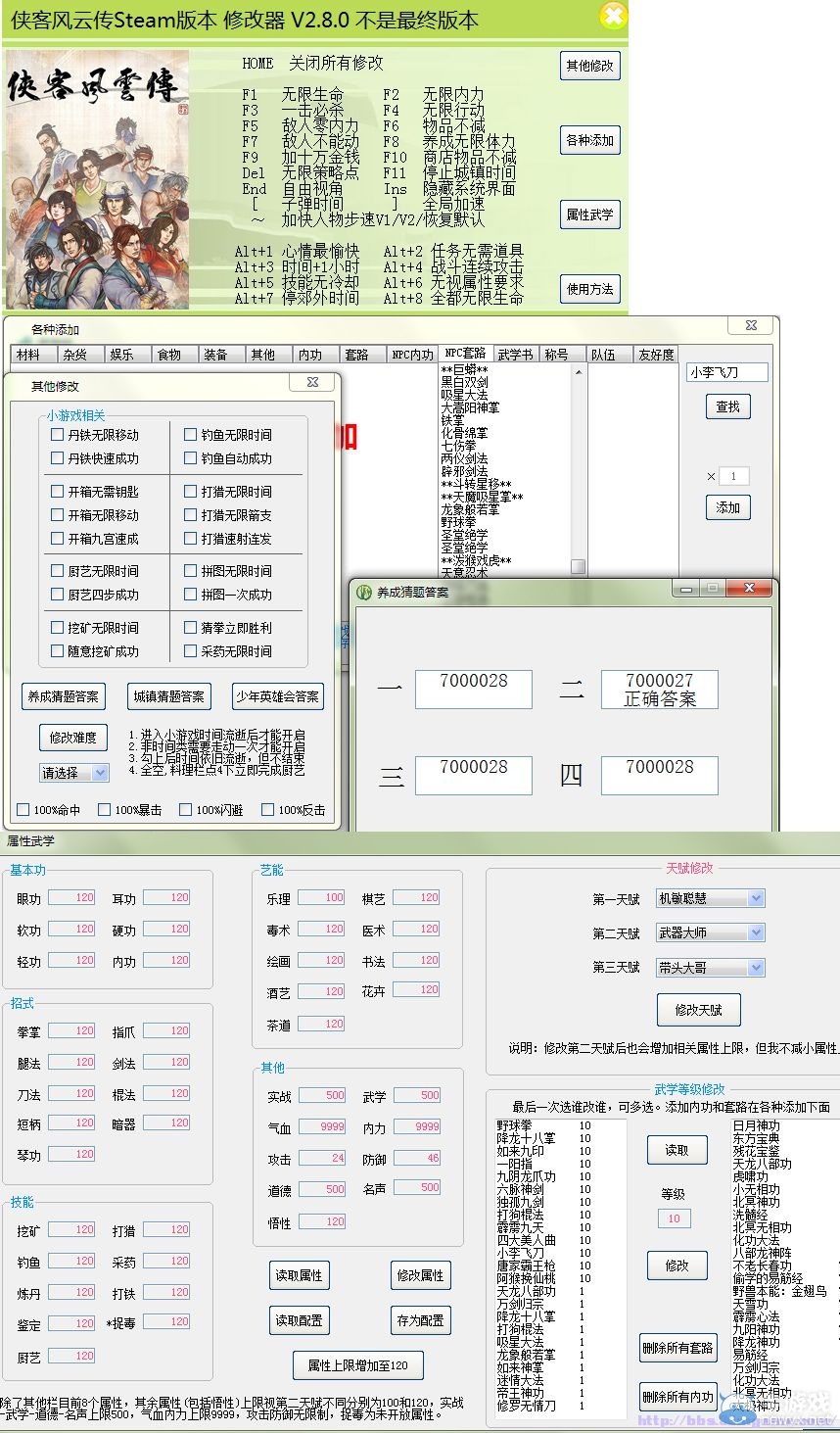Click the 养成猜题答案 button
840x1433 pixels.
coord(64,696)
